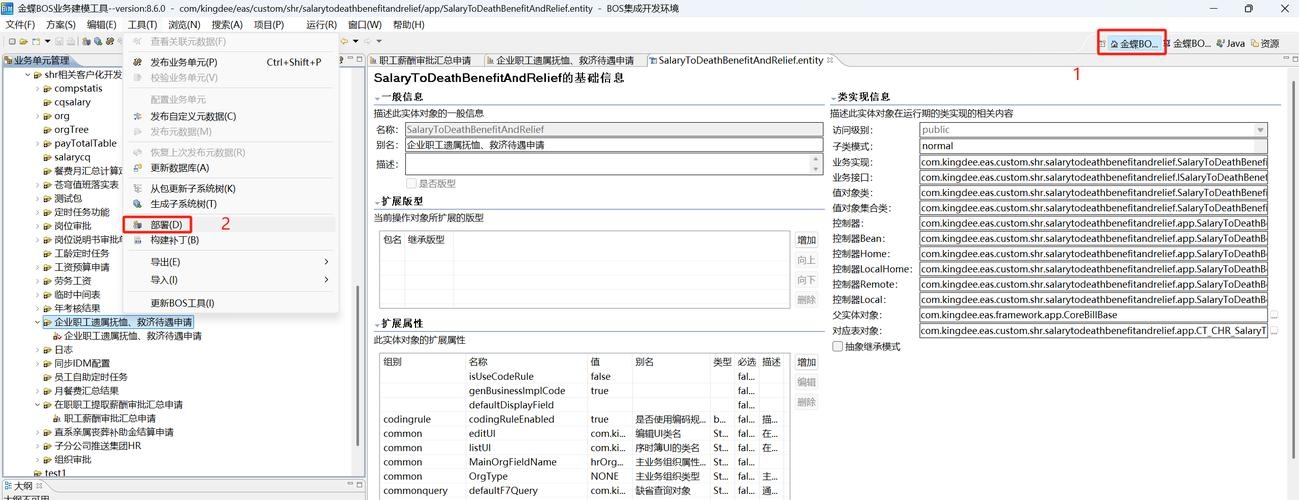The width and height of the screenshot is (1299, 500).
Task: Collapse the shr相关客户化开发 root node
Action: point(28,75)
